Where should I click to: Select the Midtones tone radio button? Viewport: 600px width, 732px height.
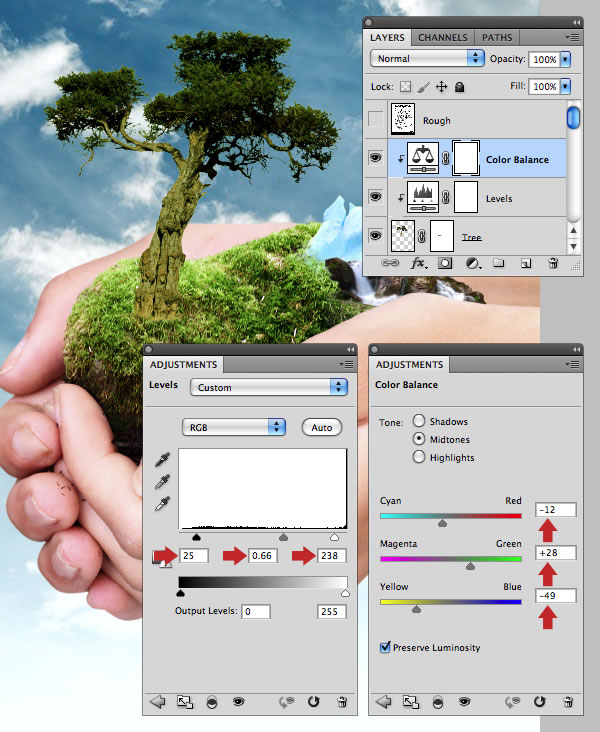point(419,439)
